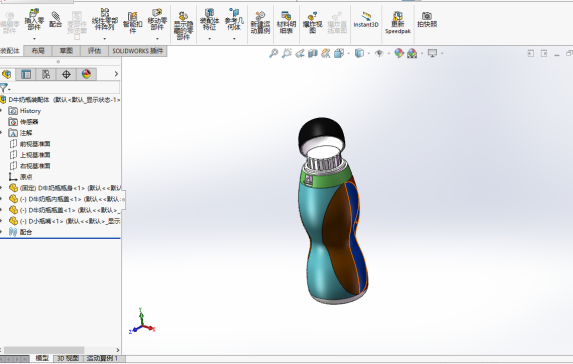573x364 pixels.
Task: Toggle 显示隐藏的零部件 (Show Hidden Components)
Action: tap(183, 24)
